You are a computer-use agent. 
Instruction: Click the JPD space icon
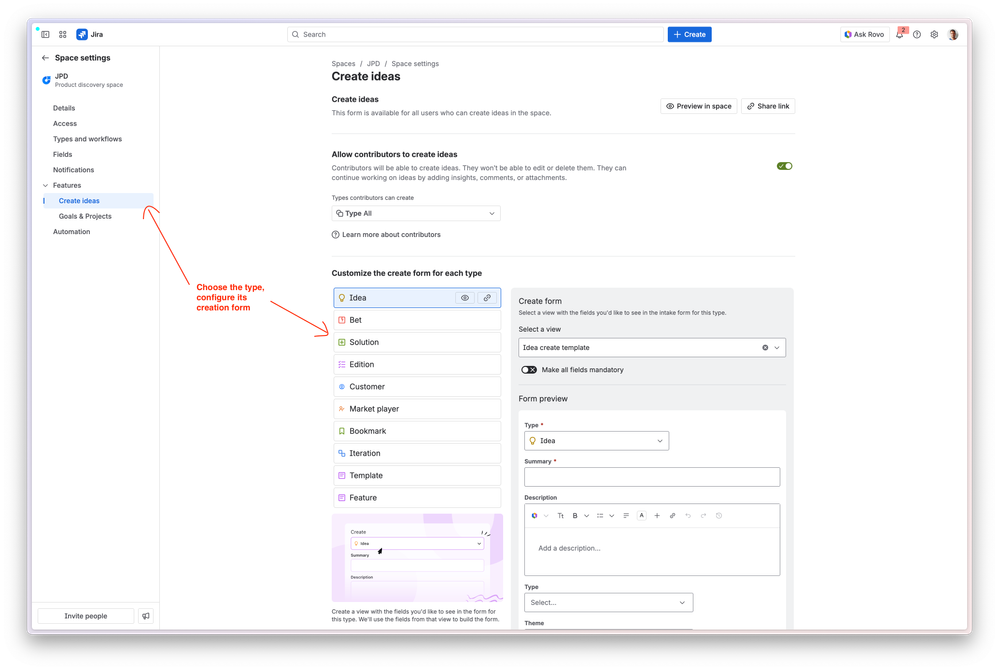tap(46, 80)
